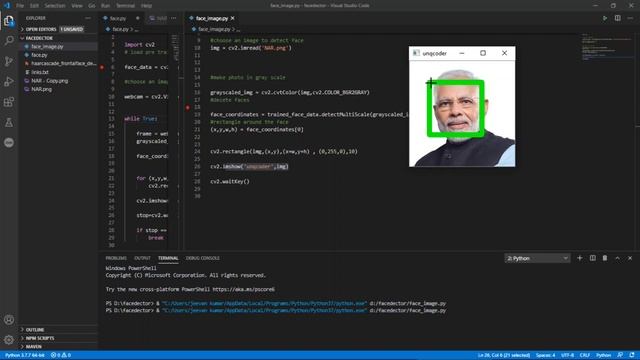Open the Terminal menu
Viewport: 640px width, 360px height.
(x=125, y=6)
